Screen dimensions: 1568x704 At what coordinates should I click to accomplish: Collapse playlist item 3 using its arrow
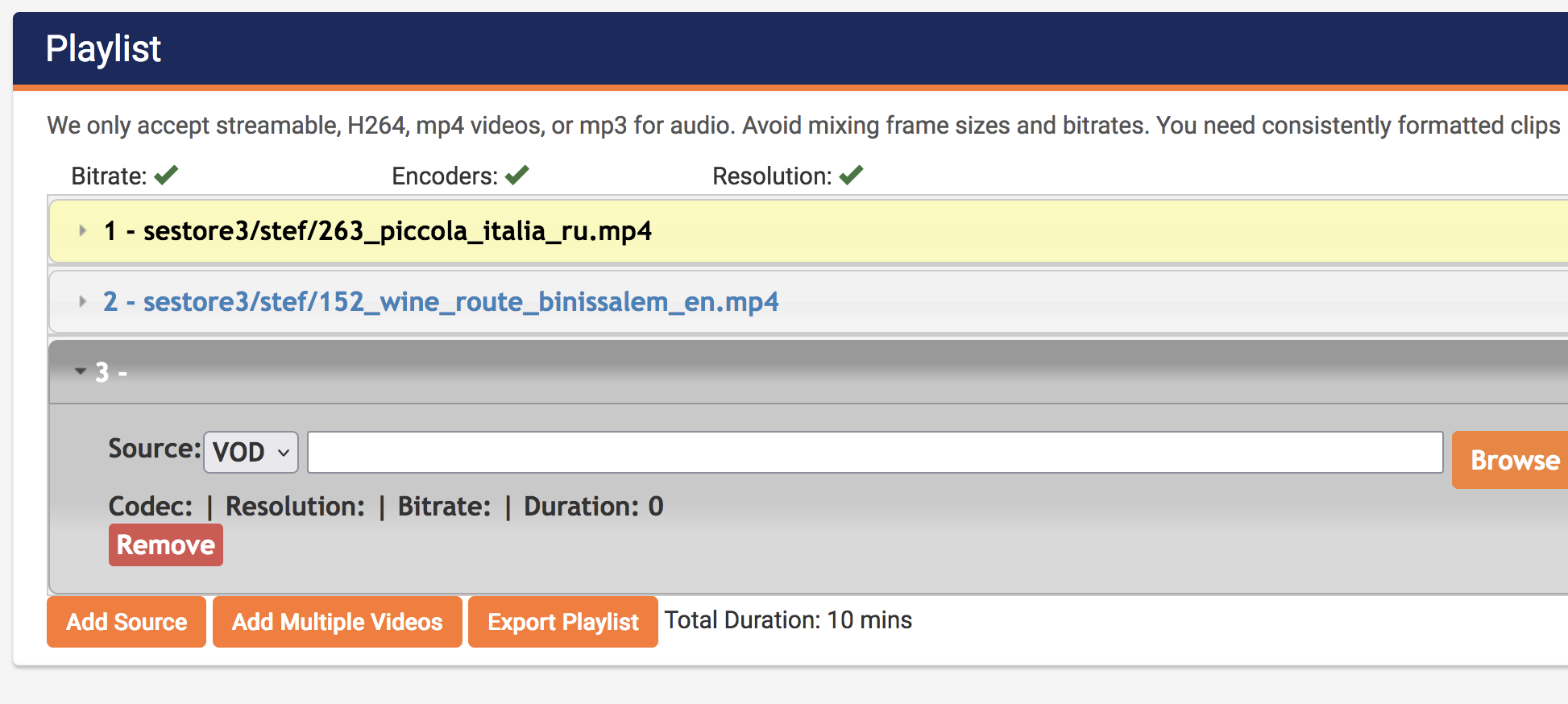pos(81,371)
